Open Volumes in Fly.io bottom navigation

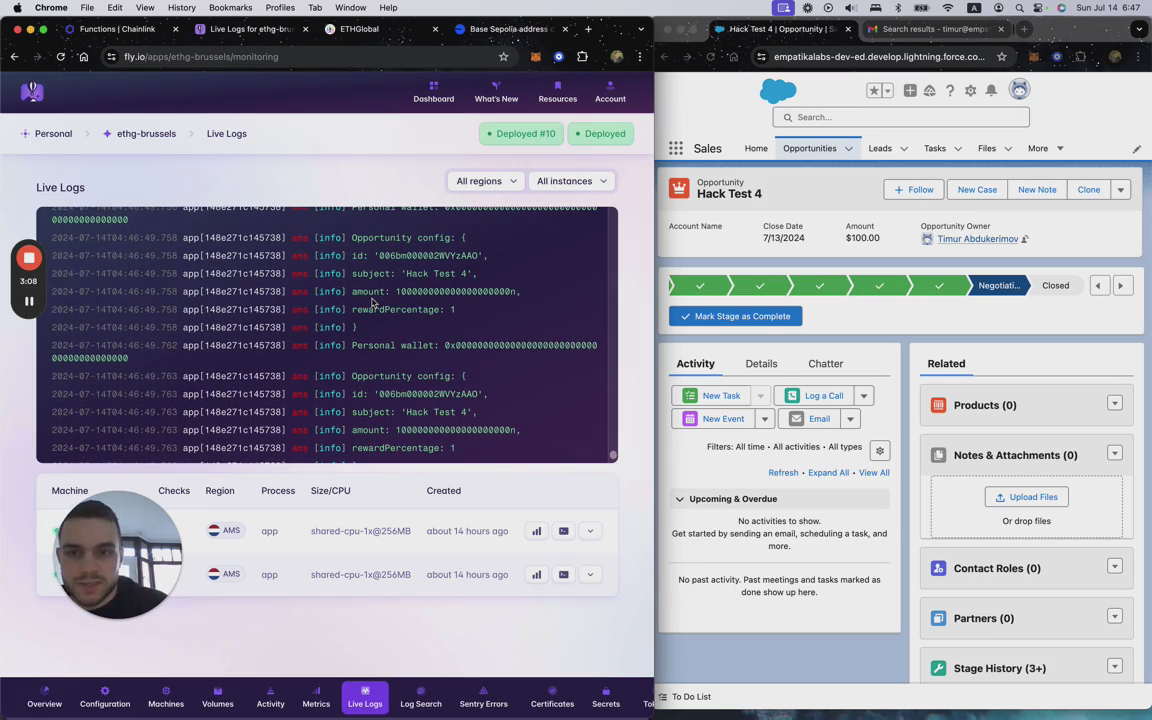click(x=217, y=697)
